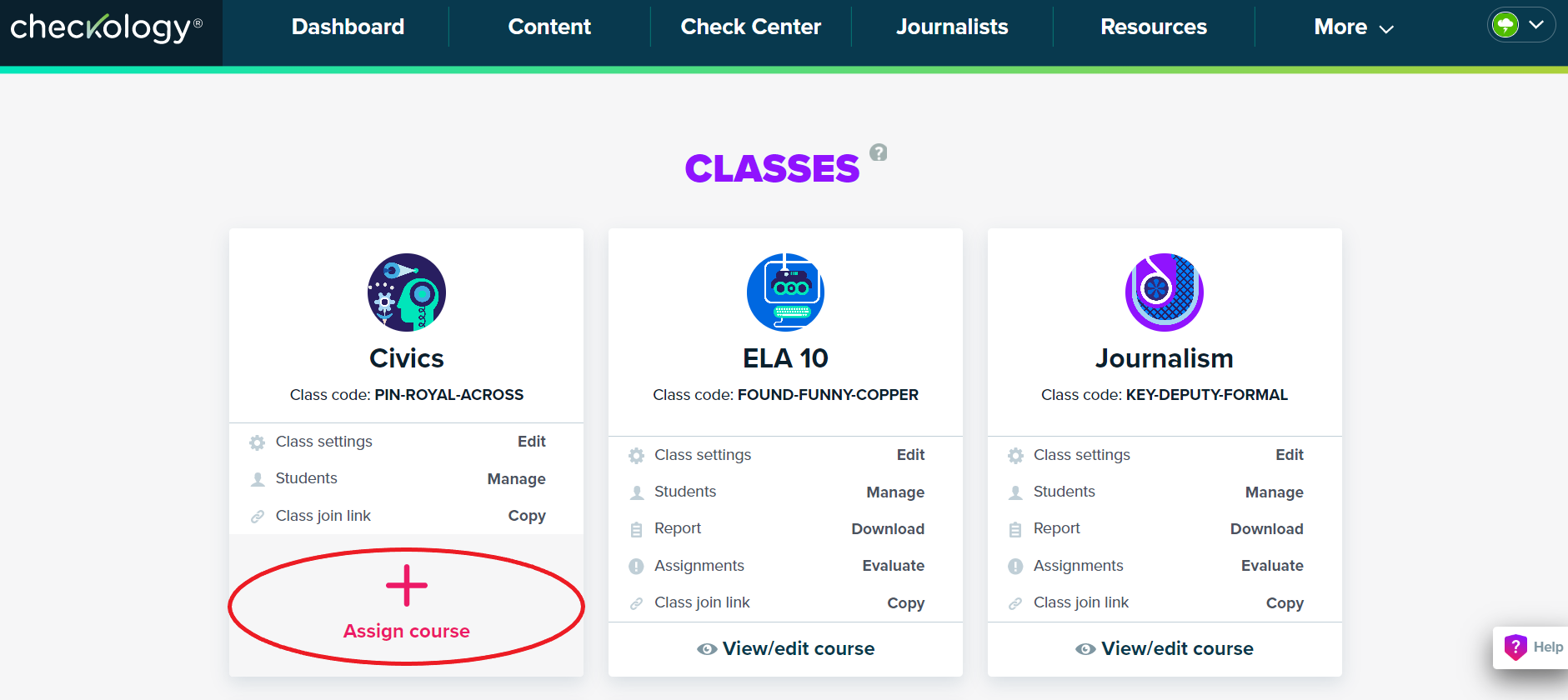The height and width of the screenshot is (700, 1568).
Task: Manage students in ELA 10
Action: tap(895, 492)
